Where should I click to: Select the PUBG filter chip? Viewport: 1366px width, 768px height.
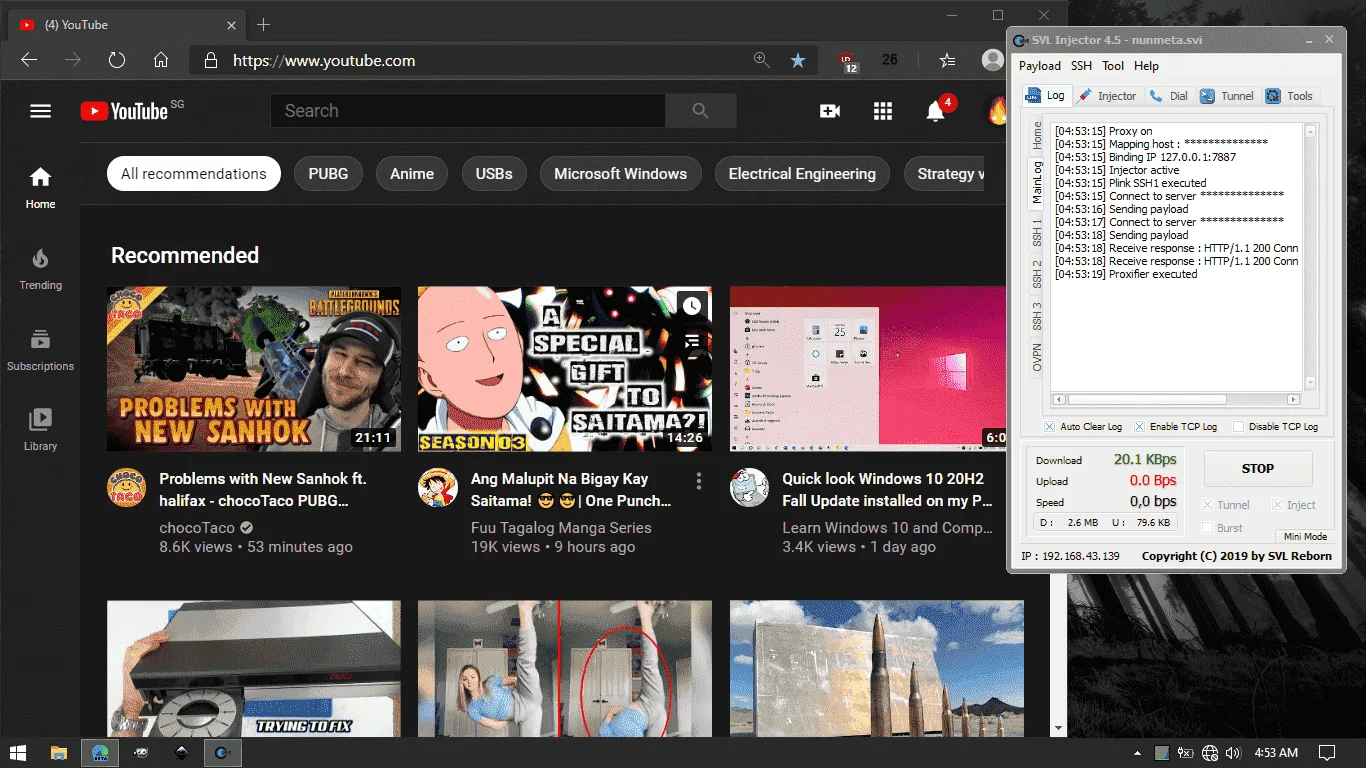pos(328,174)
